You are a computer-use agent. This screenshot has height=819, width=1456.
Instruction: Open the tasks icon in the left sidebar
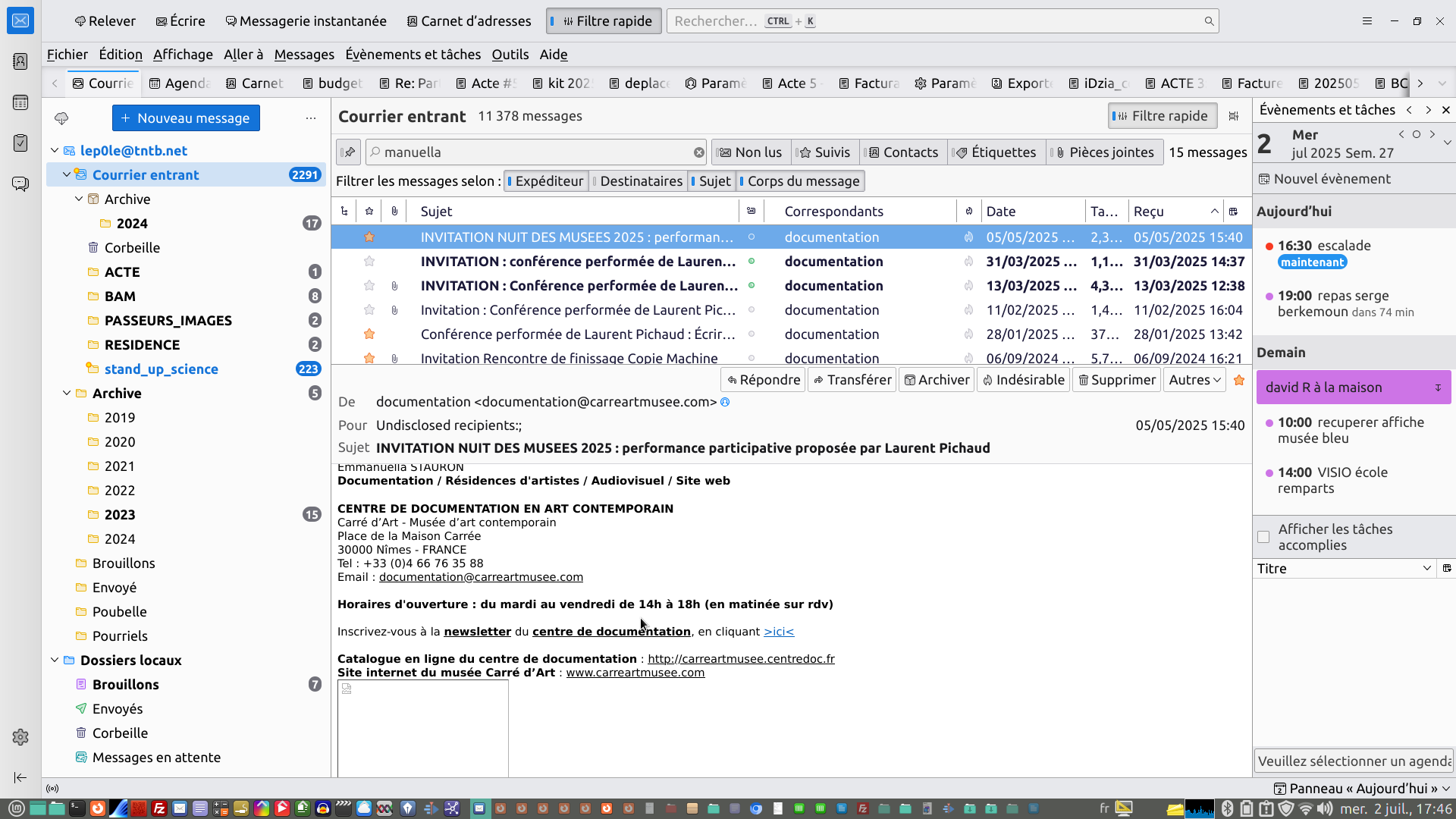tap(20, 143)
